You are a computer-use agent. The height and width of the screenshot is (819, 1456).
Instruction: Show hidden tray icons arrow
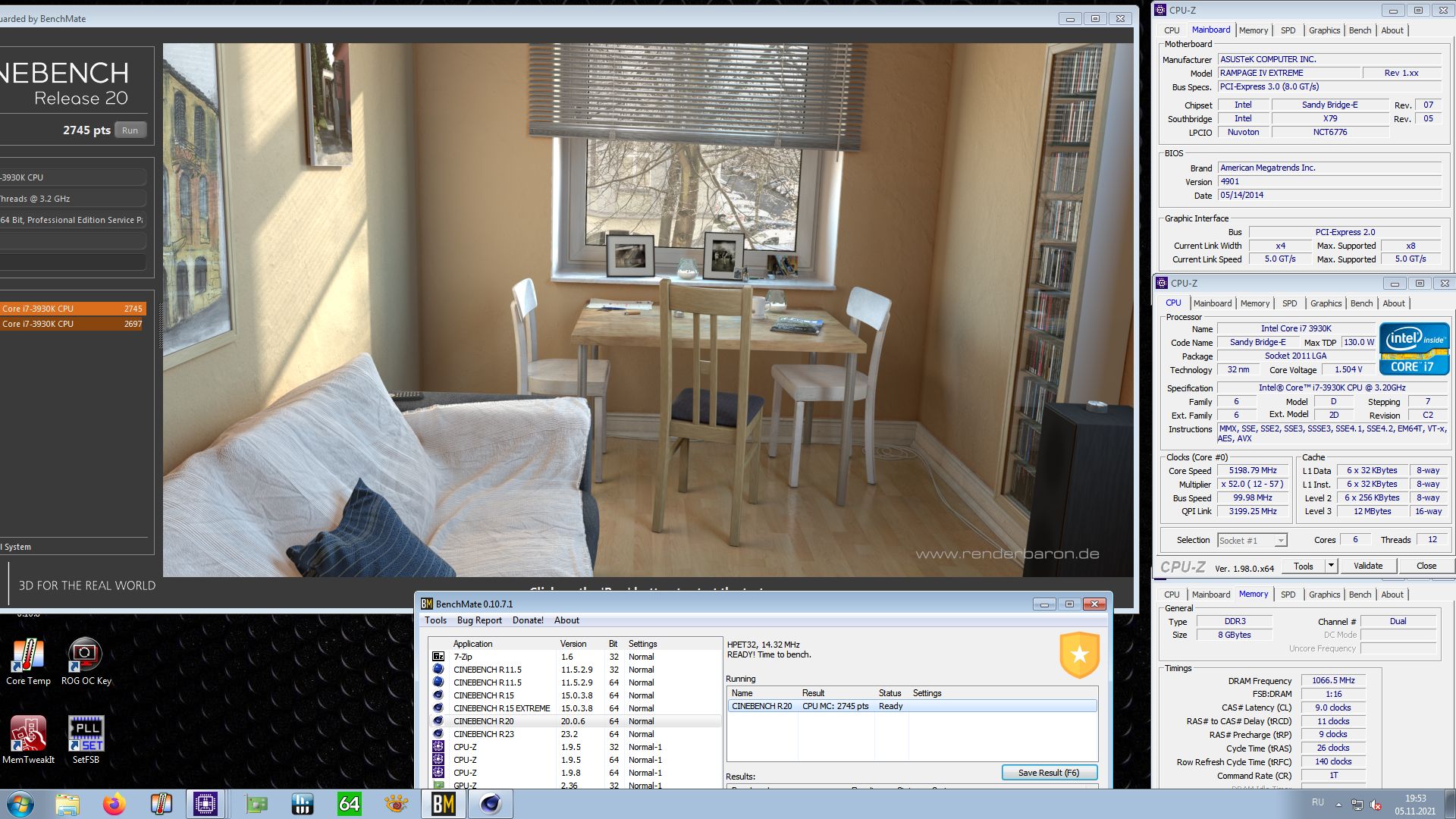click(x=1338, y=805)
